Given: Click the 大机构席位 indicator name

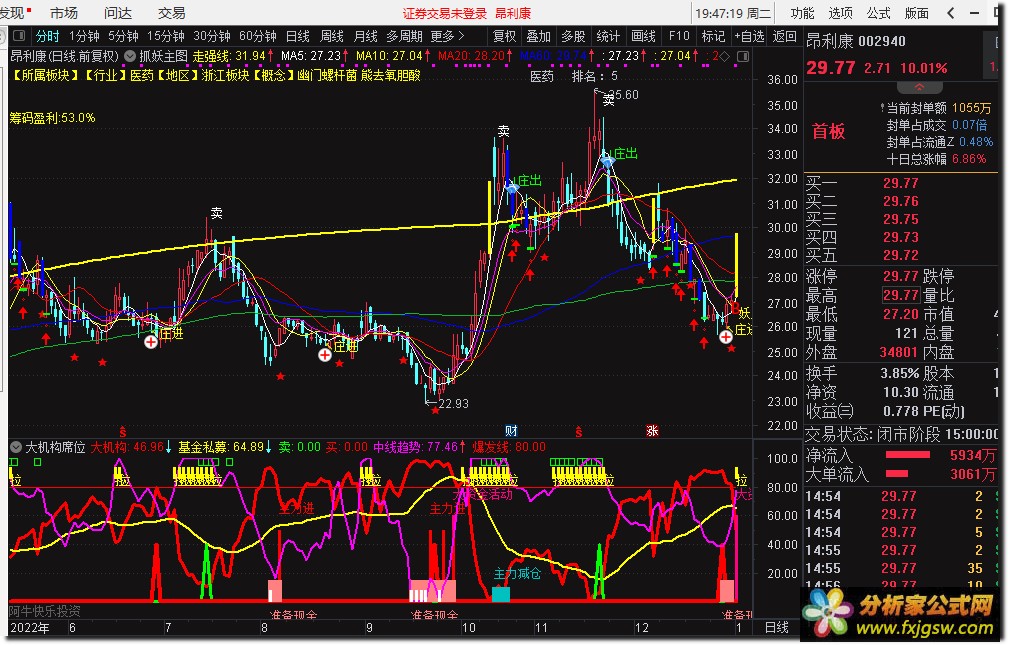Looking at the screenshot, I should click(55, 447).
